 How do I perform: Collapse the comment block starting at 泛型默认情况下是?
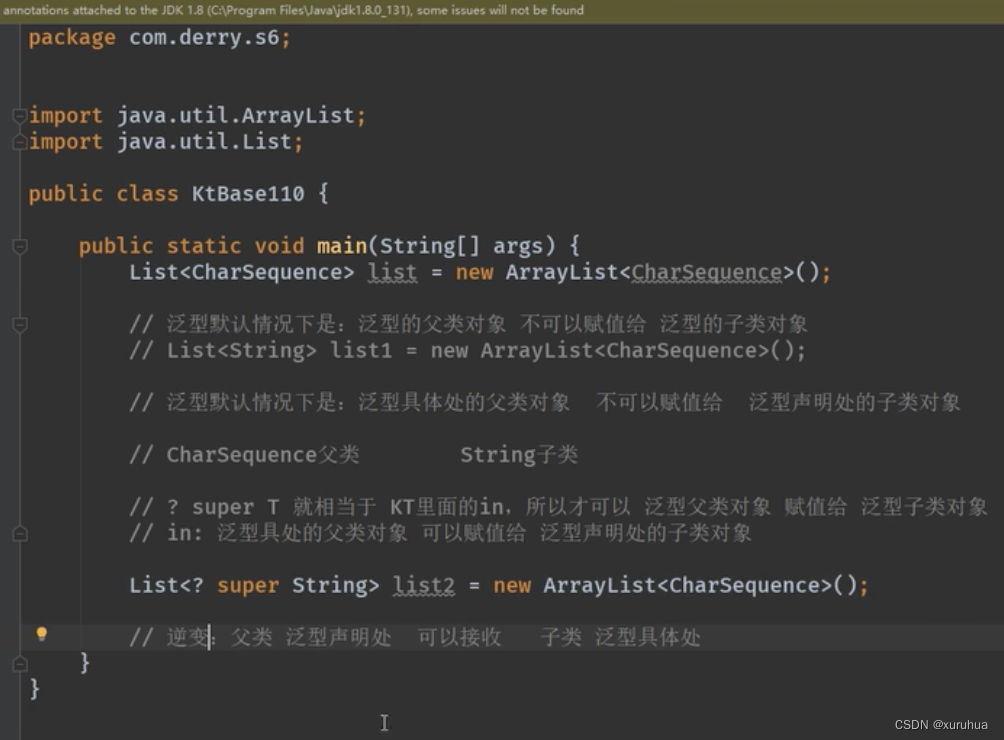[x=20, y=325]
